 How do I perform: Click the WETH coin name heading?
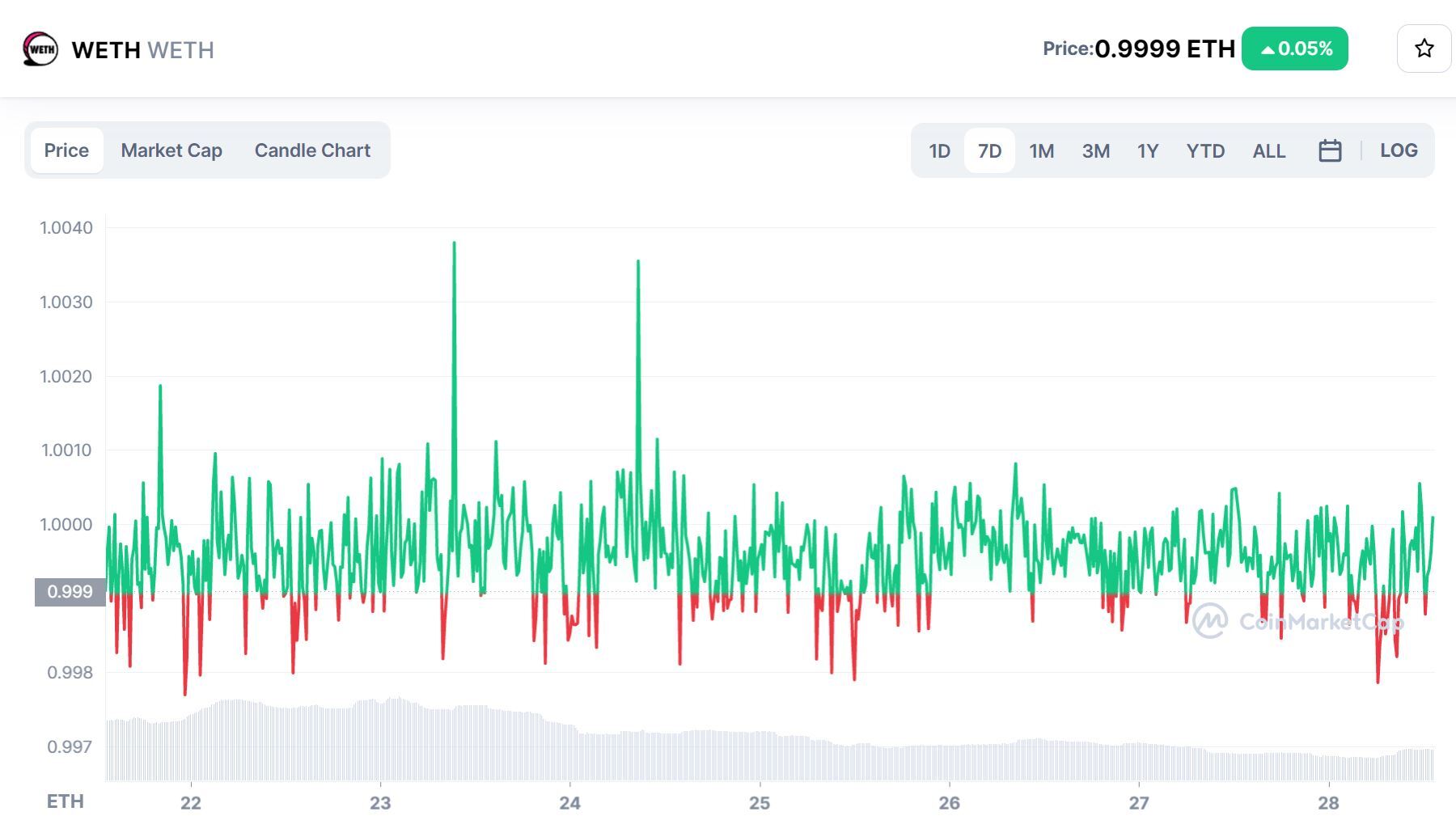tap(106, 50)
